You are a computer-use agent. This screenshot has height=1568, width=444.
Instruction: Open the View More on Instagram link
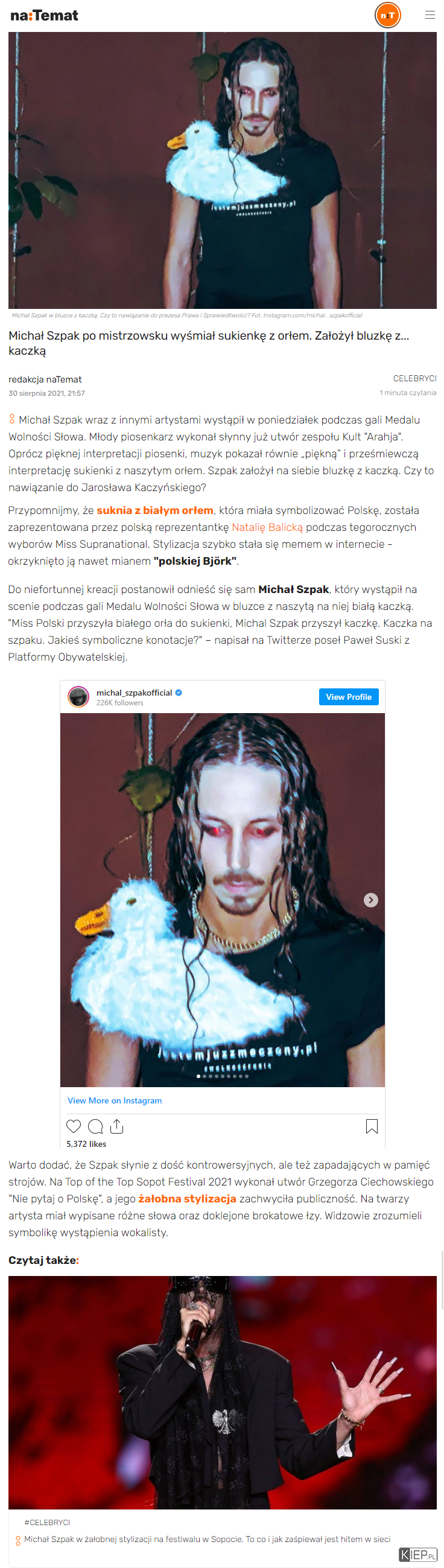115,1100
